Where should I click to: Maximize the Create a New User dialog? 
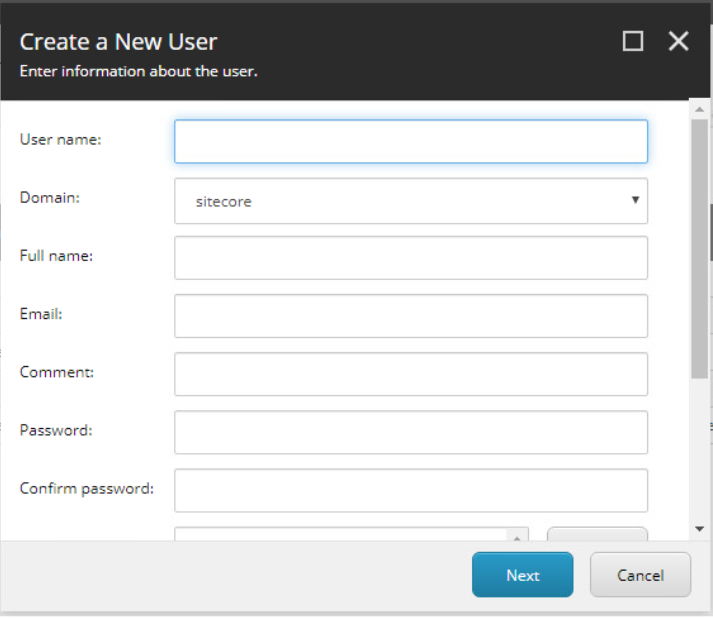tap(632, 41)
